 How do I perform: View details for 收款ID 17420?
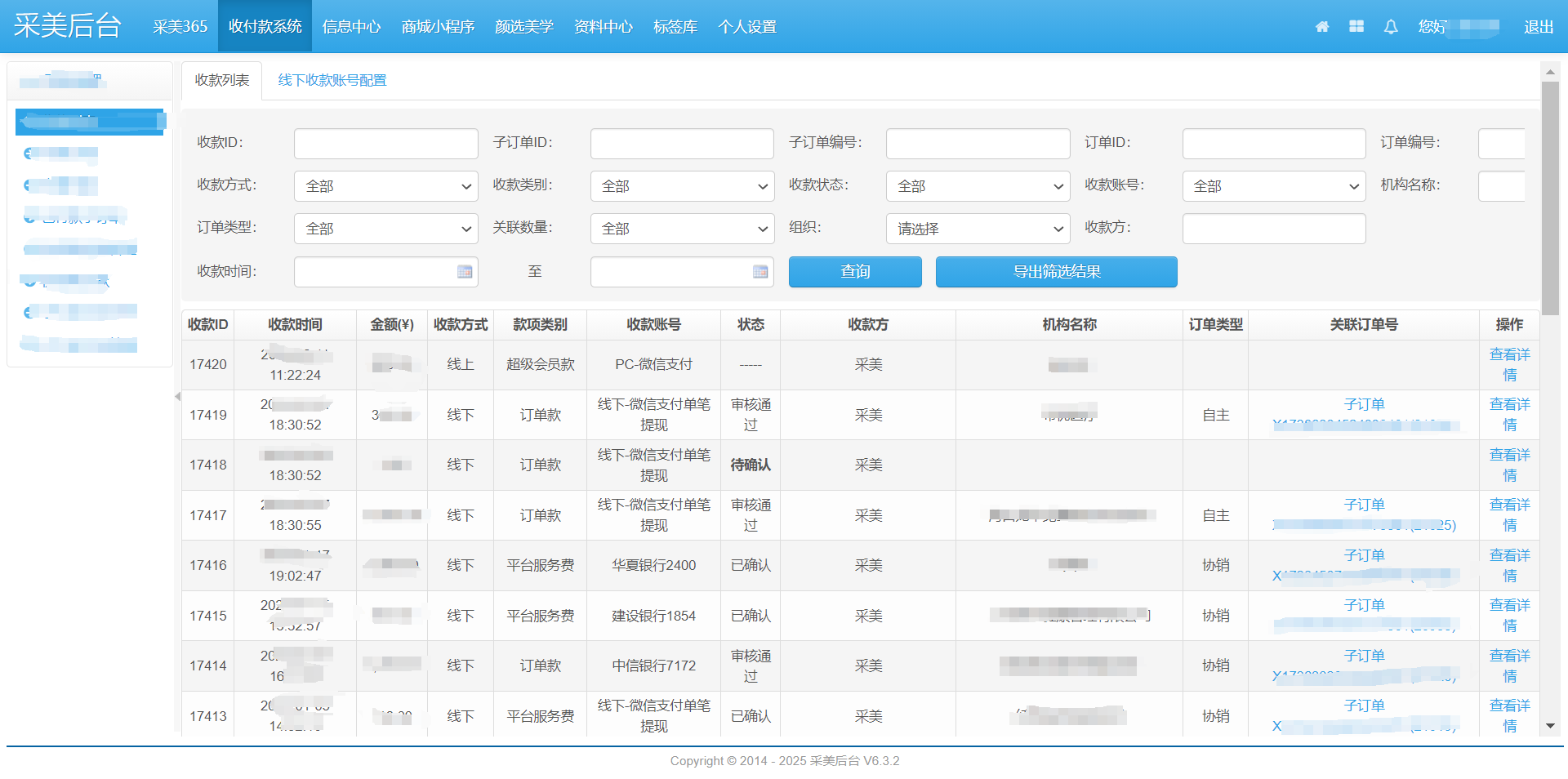coord(1509,364)
